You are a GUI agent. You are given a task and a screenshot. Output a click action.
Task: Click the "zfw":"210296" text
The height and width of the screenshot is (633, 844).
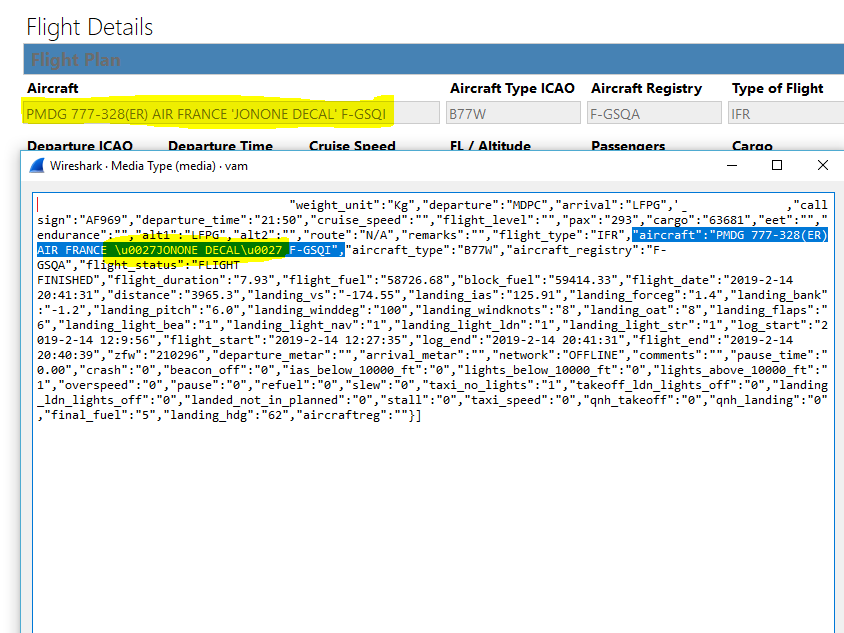tap(156, 355)
